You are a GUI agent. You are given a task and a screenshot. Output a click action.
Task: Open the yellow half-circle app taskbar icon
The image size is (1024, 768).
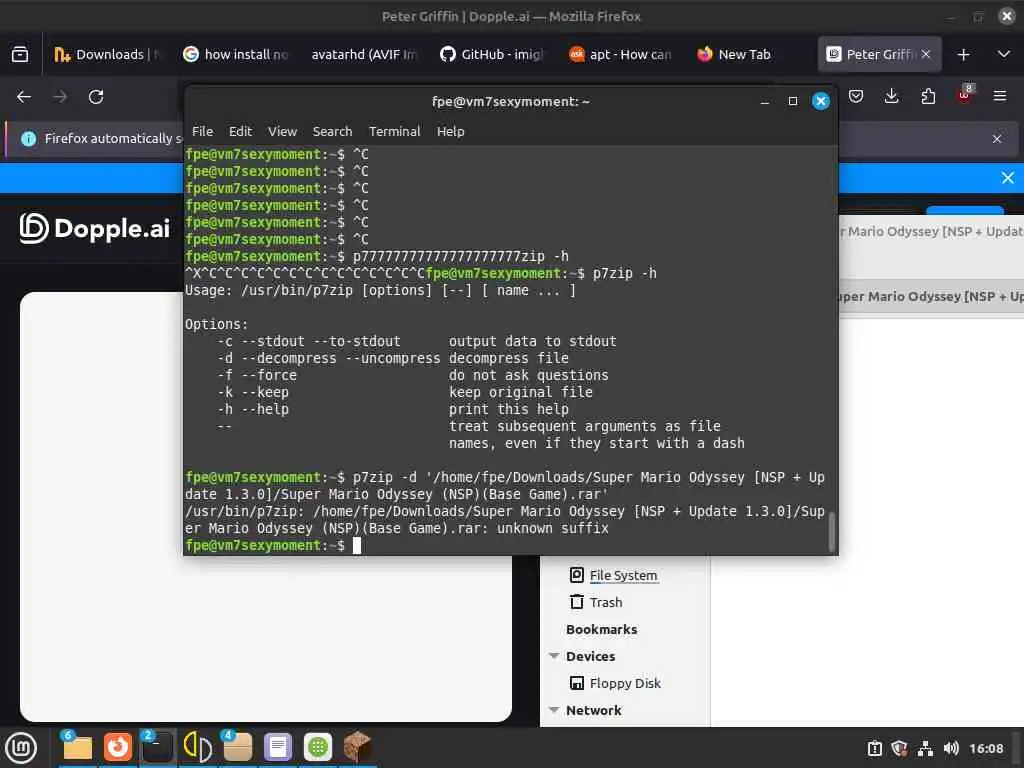click(197, 747)
